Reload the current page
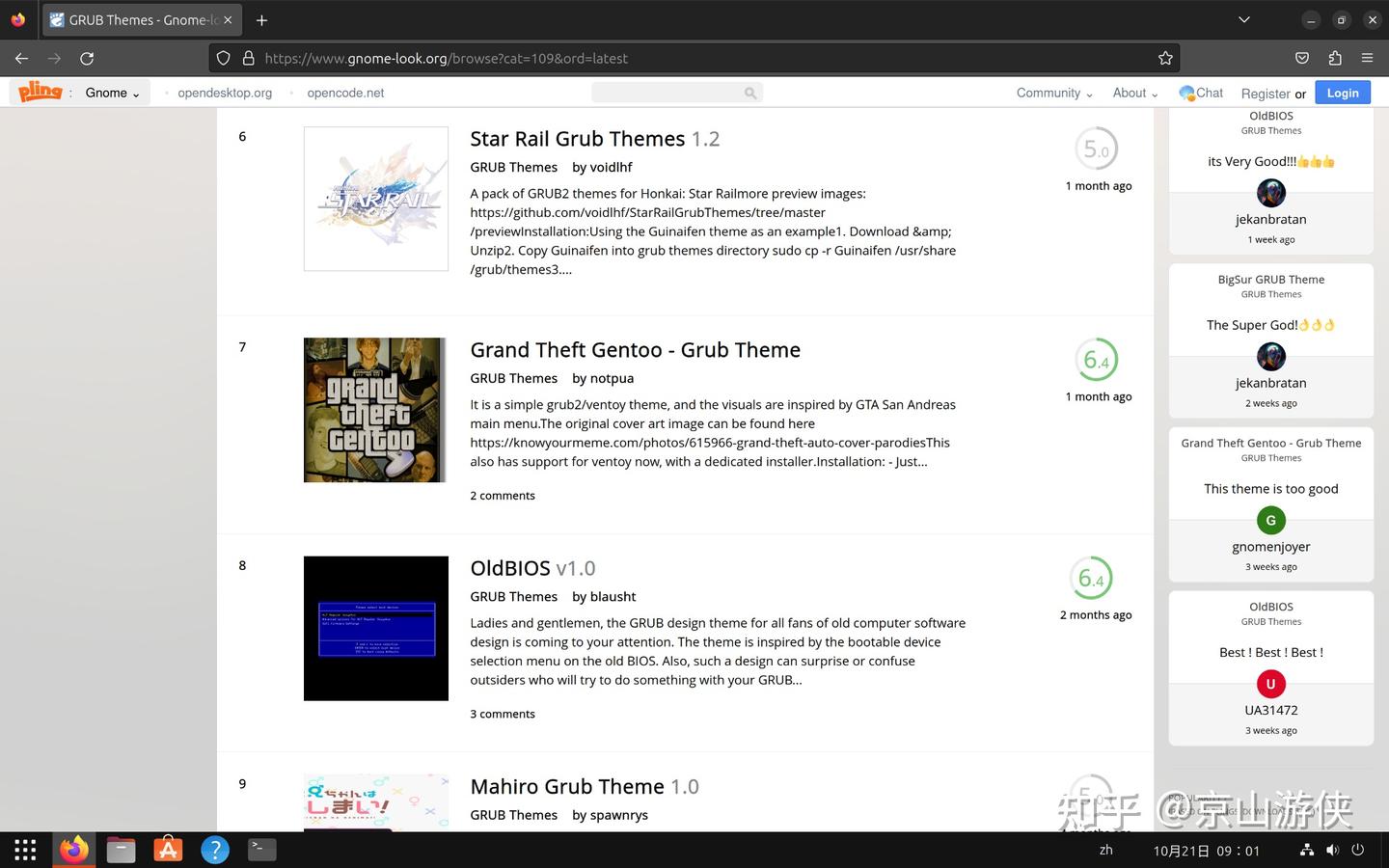 tap(87, 58)
